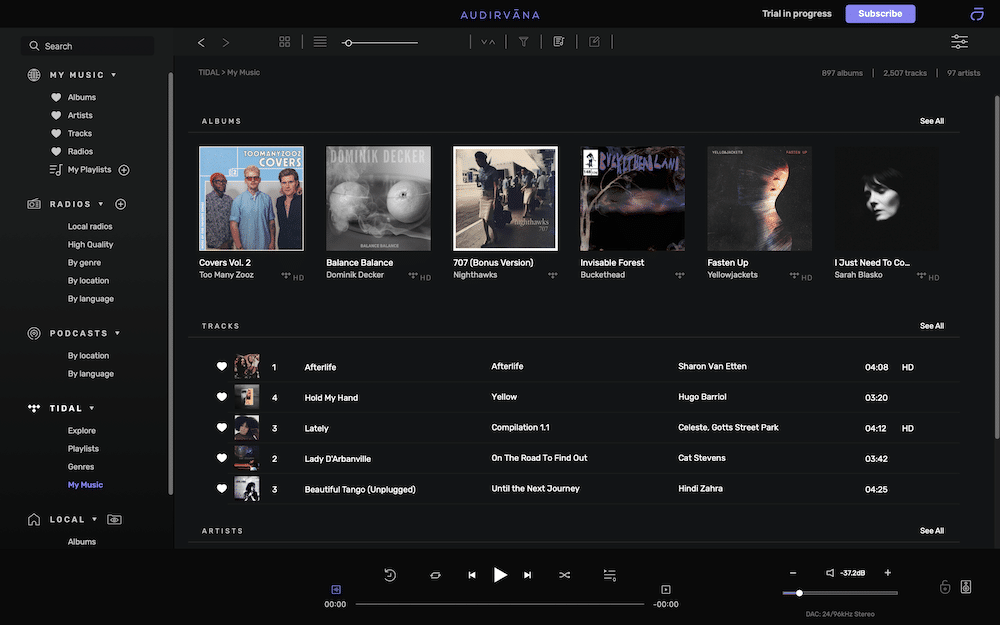Adjust the thumbnail size slider
The height and width of the screenshot is (625, 1000).
coord(380,43)
